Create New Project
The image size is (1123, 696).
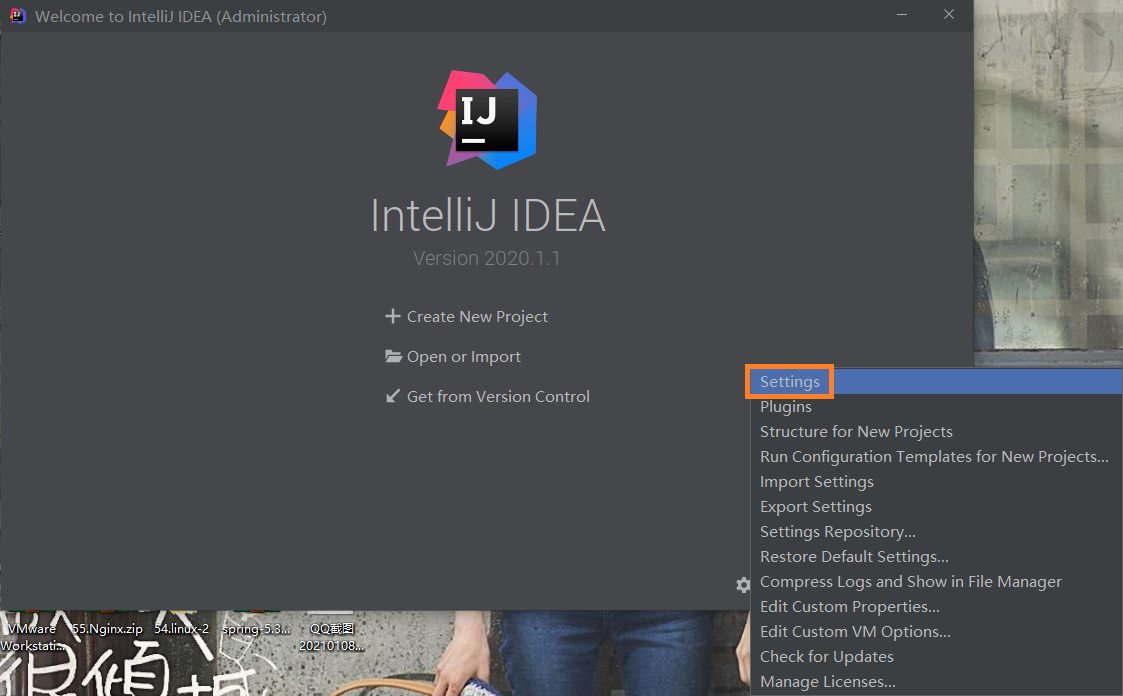pos(477,316)
